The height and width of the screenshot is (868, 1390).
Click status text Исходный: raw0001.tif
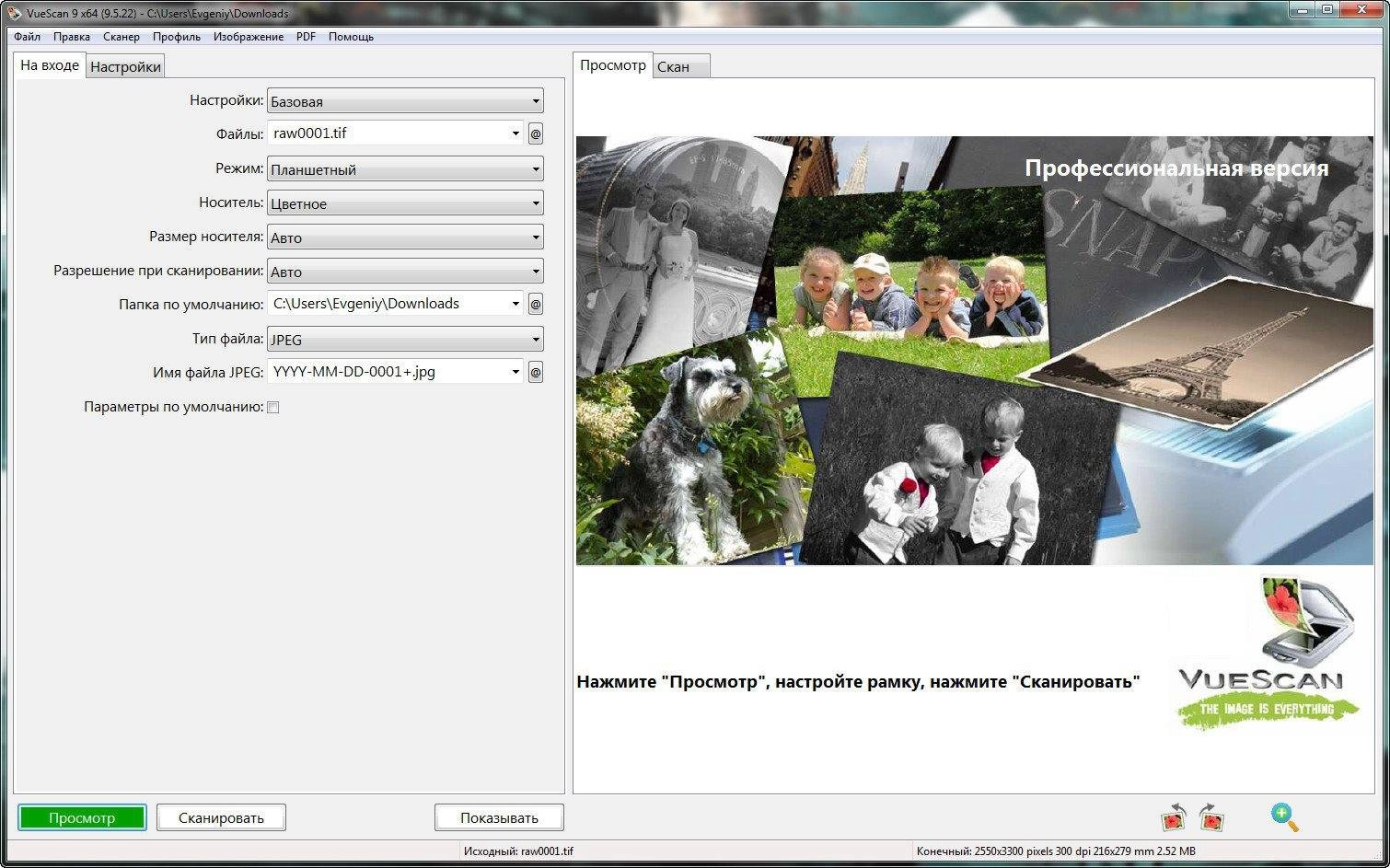pos(518,851)
